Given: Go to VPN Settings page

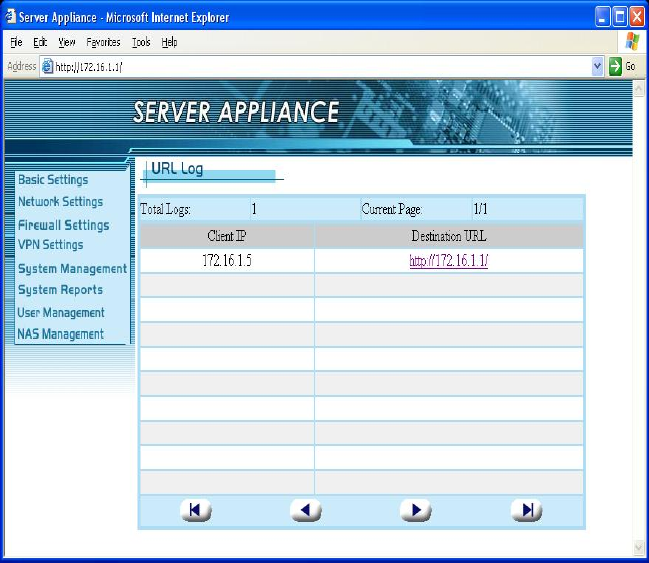Looking at the screenshot, I should click(50, 245).
